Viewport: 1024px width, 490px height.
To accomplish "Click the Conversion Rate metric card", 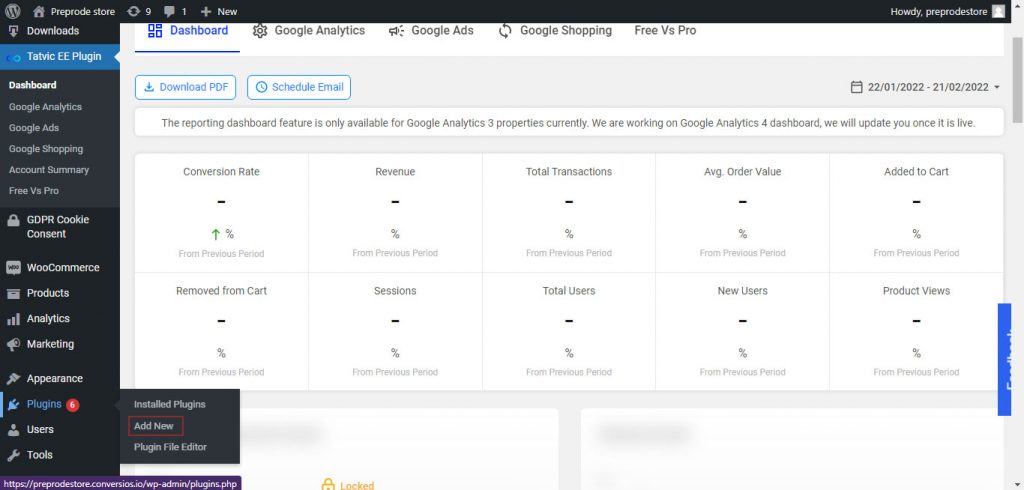I will pyautogui.click(x=221, y=213).
